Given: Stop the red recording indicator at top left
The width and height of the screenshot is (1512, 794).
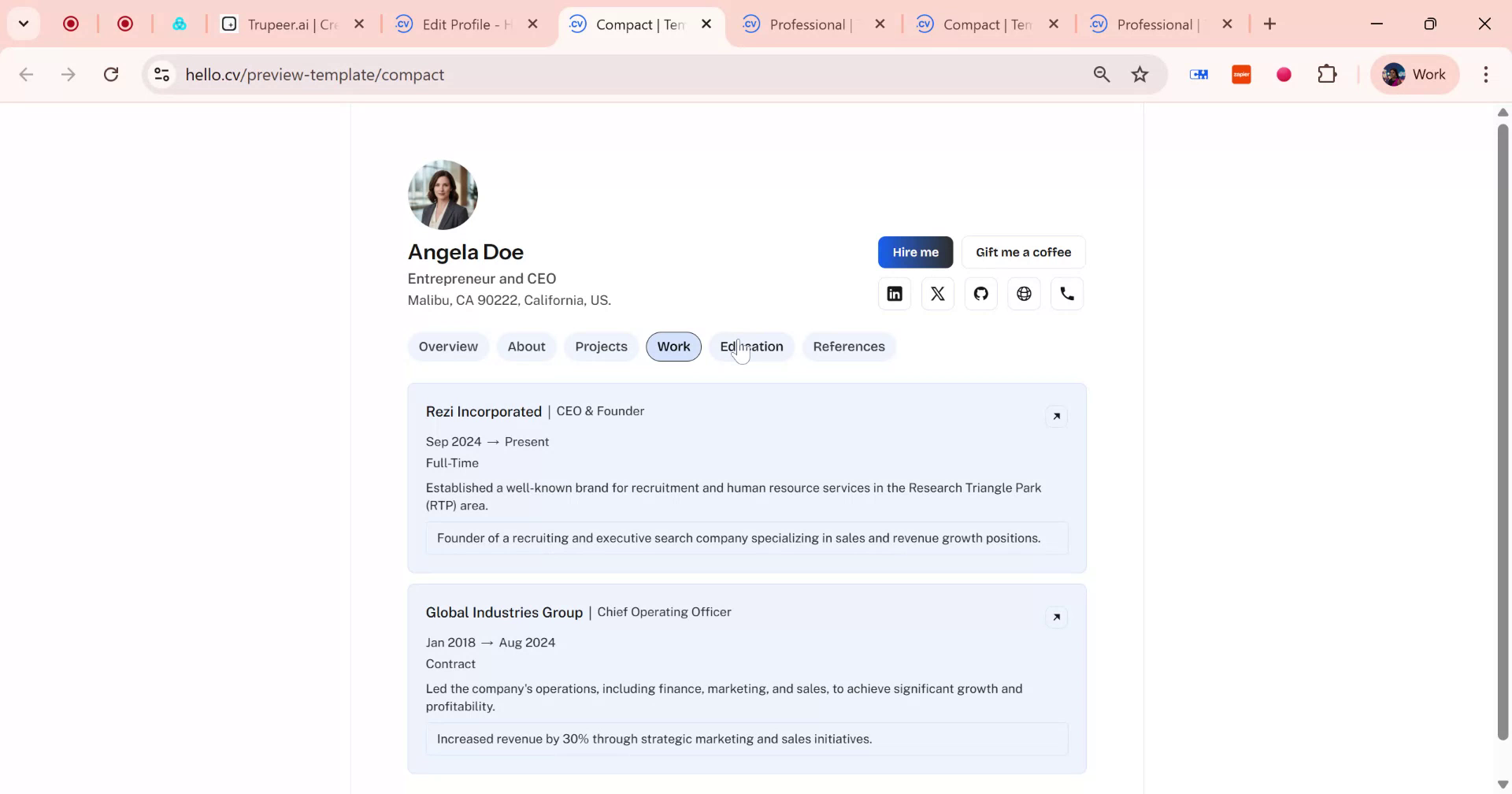Looking at the screenshot, I should click(72, 24).
